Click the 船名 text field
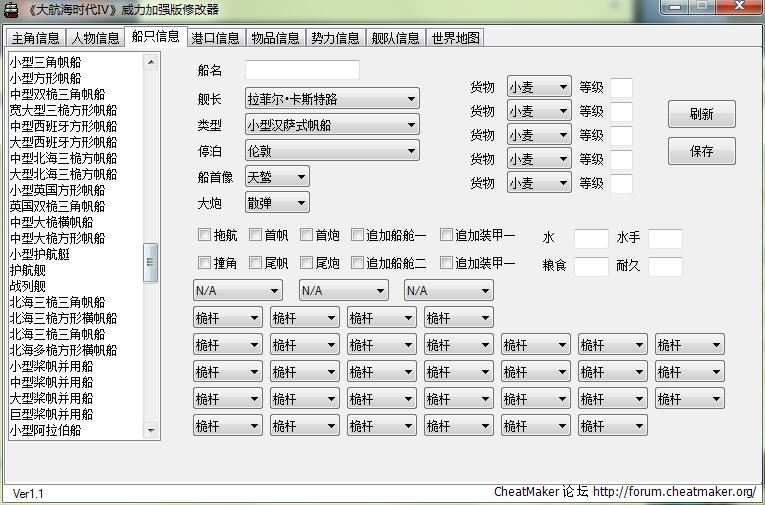The height and width of the screenshot is (505, 765). (x=302, y=70)
